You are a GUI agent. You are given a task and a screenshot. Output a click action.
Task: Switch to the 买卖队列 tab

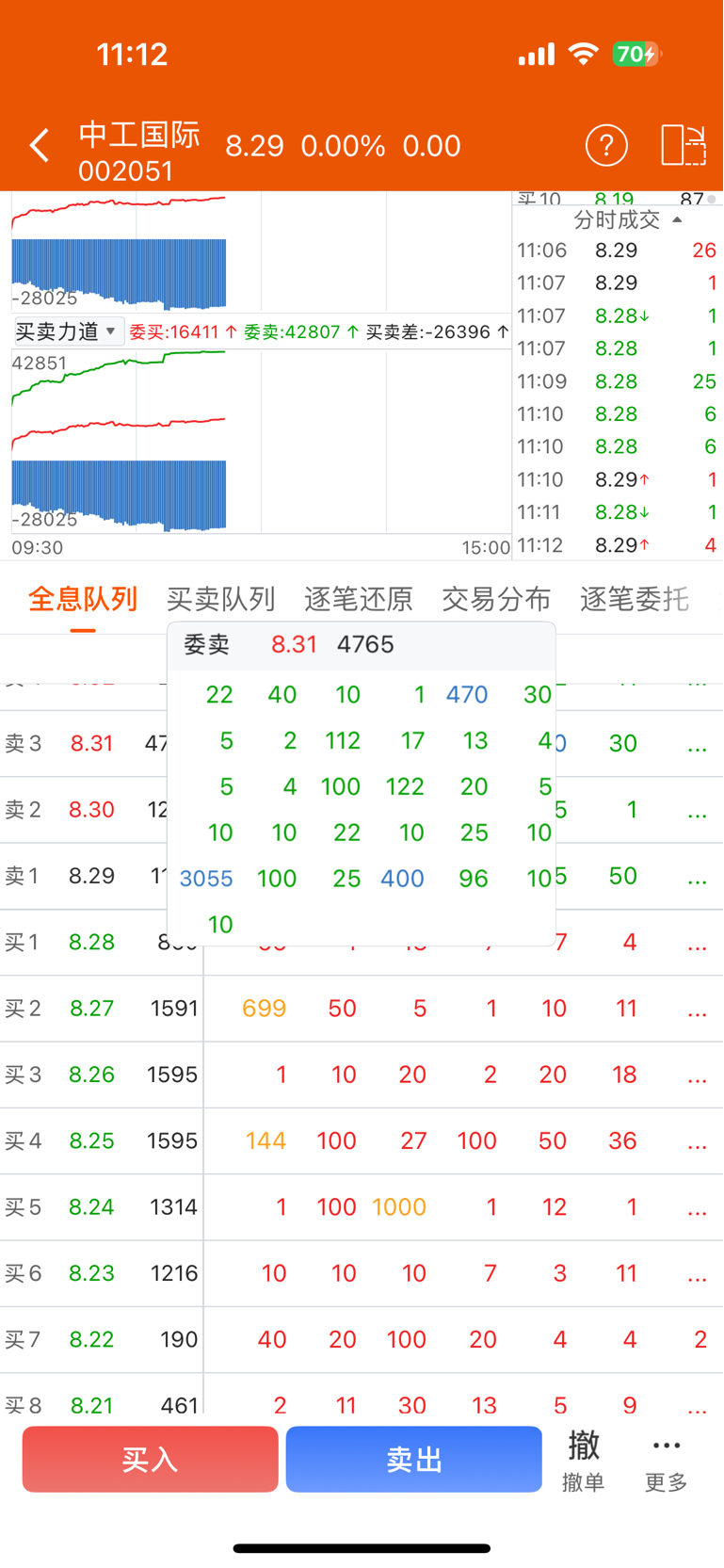220,599
